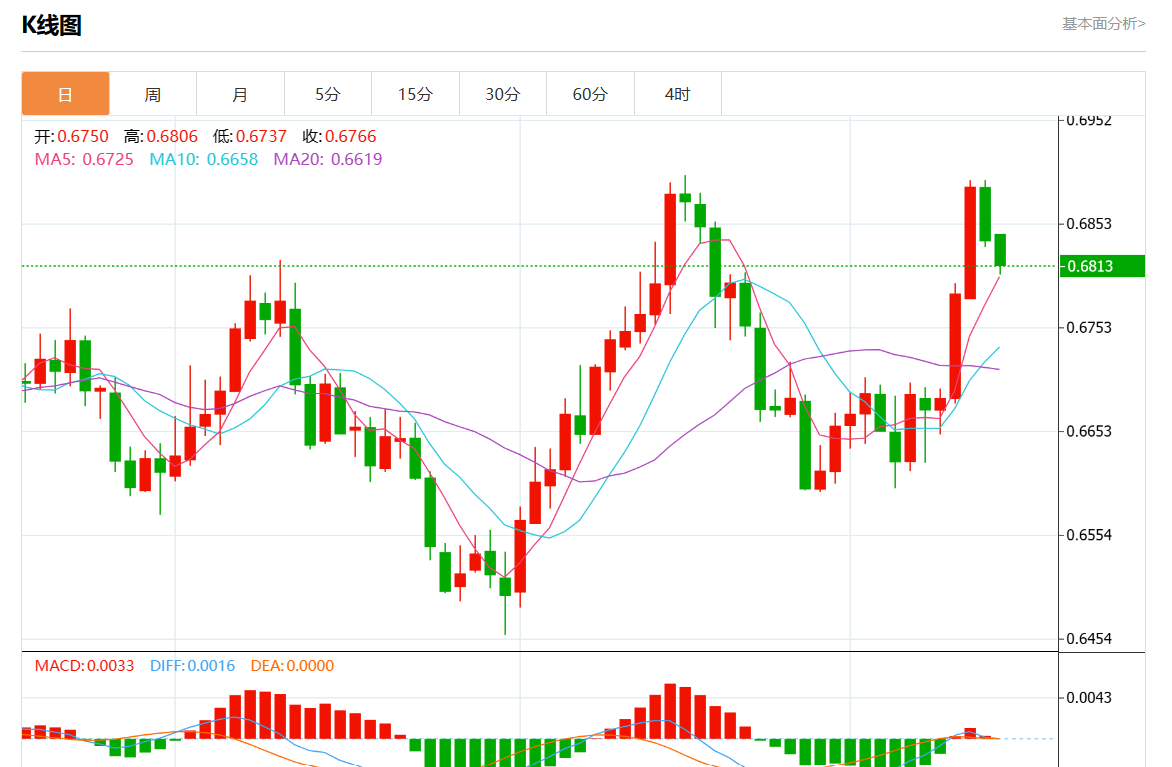This screenshot has height=767, width=1172.
Task: Open the 60分 interval tab
Action: tap(590, 94)
